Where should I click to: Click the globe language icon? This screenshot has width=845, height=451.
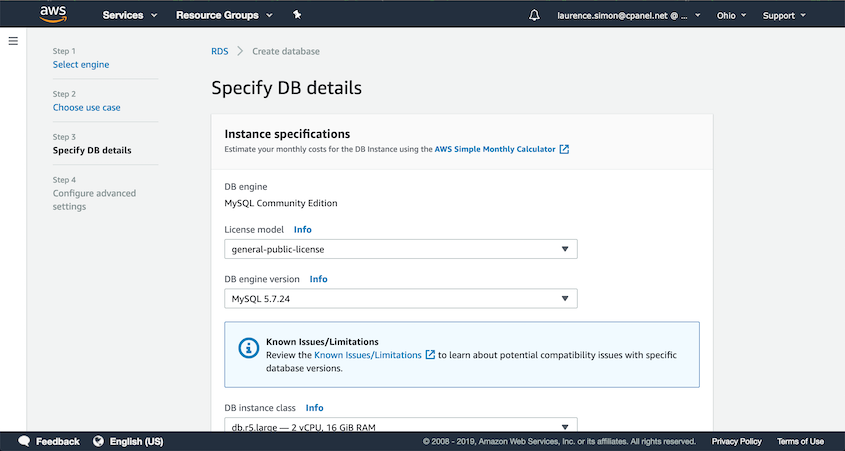pos(99,441)
